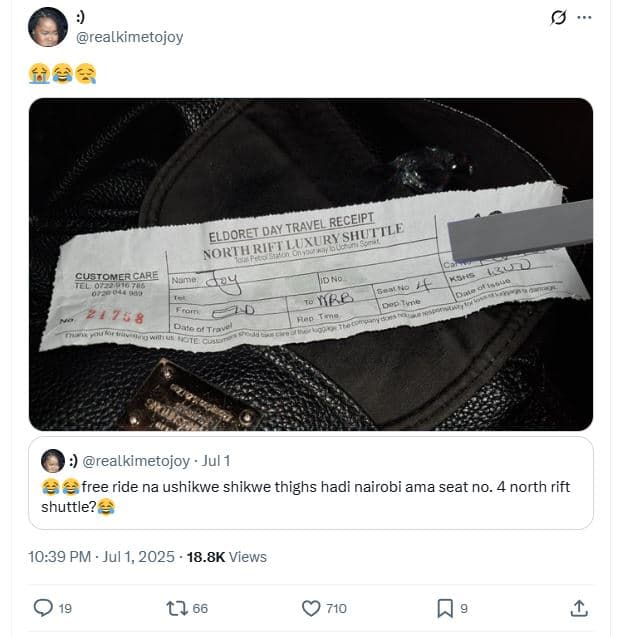The height and width of the screenshot is (637, 623).
Task: Click the 10:39 PM timestamp link
Action: coord(59,557)
